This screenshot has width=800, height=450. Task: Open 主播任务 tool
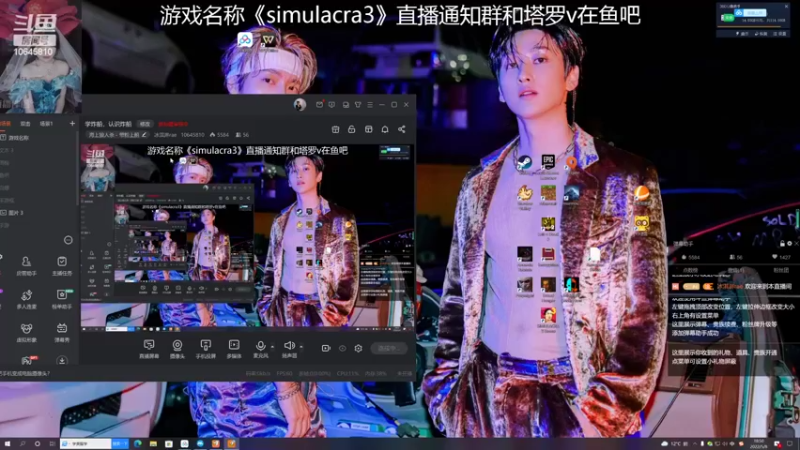pos(62,266)
